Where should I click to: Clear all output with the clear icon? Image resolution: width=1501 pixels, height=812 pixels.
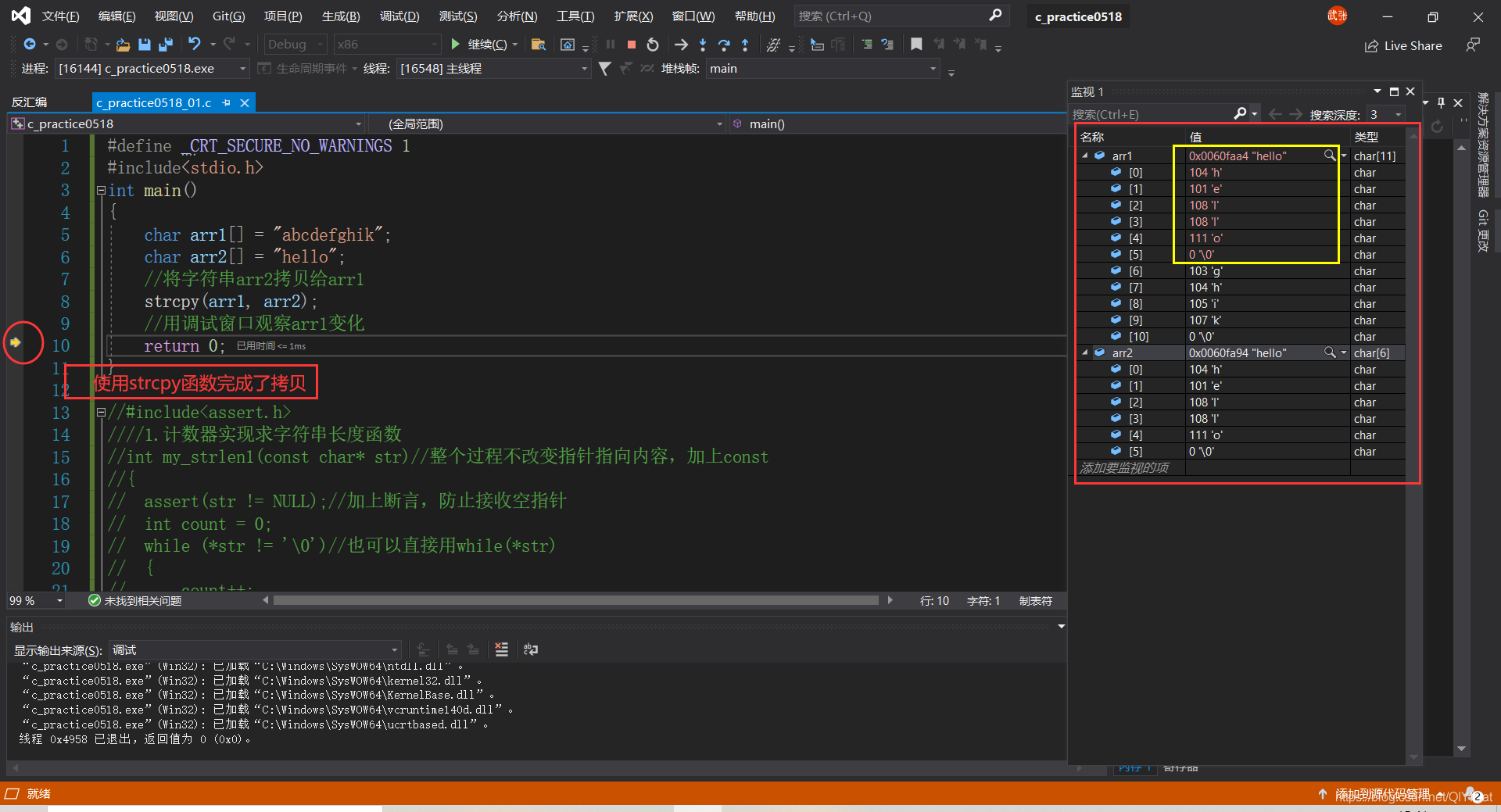click(x=502, y=649)
